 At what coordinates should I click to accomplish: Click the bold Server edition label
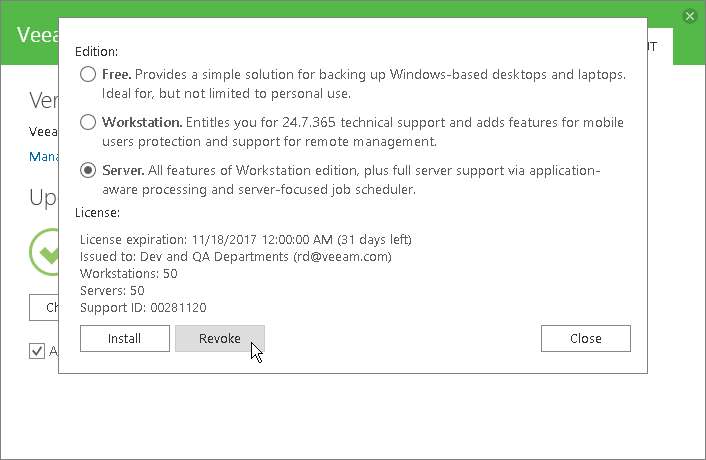click(x=123, y=170)
